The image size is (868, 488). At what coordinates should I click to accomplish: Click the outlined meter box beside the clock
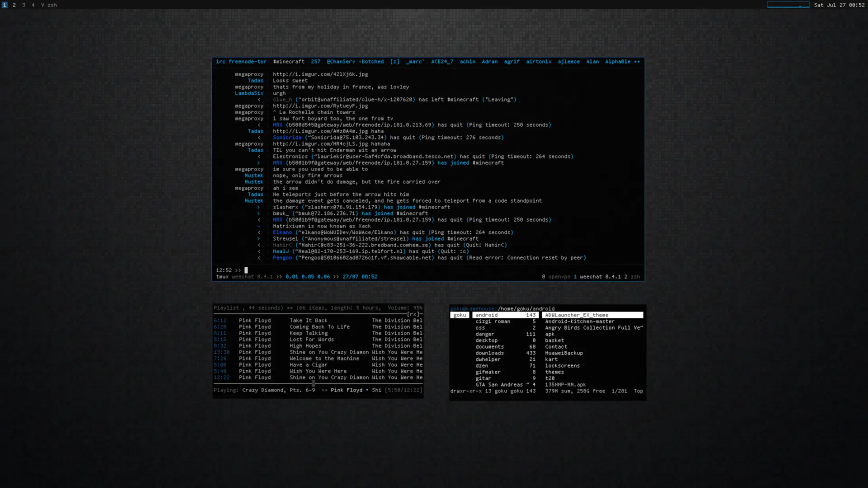(x=788, y=4)
